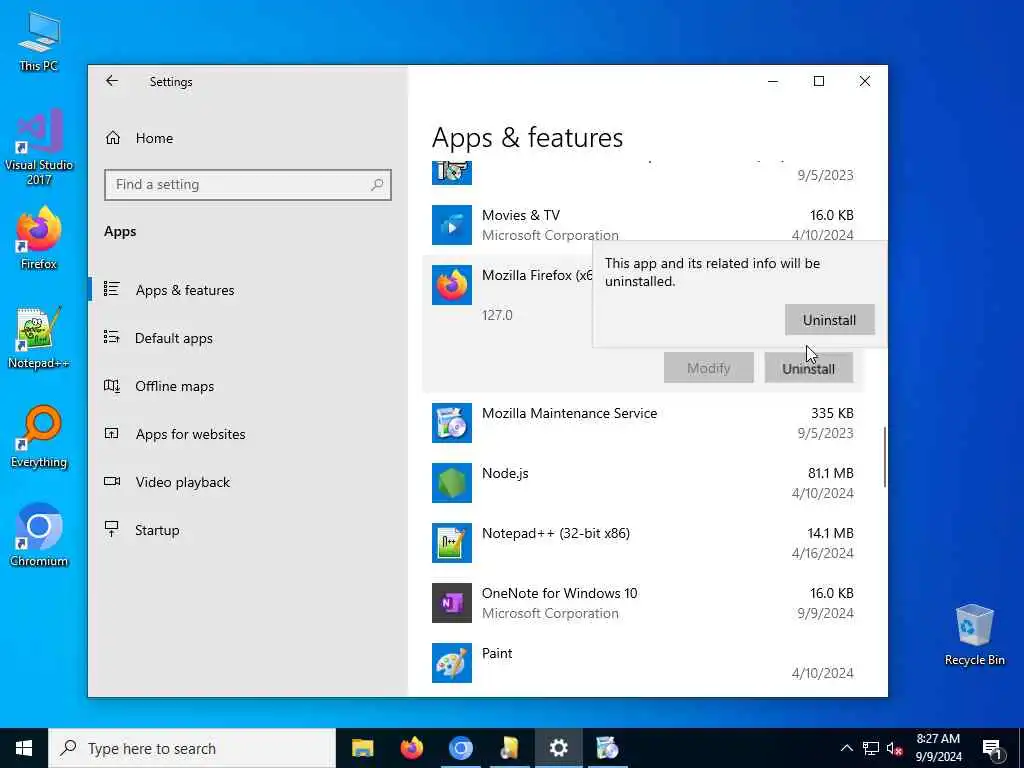Screen dimensions: 1024x768
Task: Click the muted volume tray icon
Action: pos(894,748)
